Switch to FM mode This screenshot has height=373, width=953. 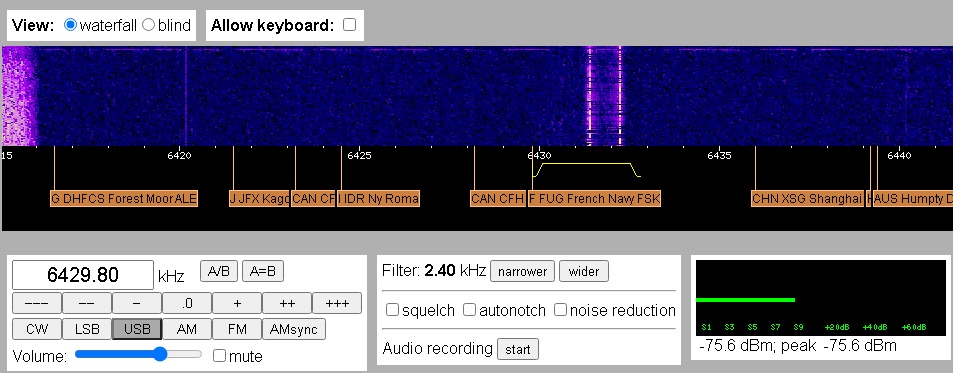tap(237, 329)
